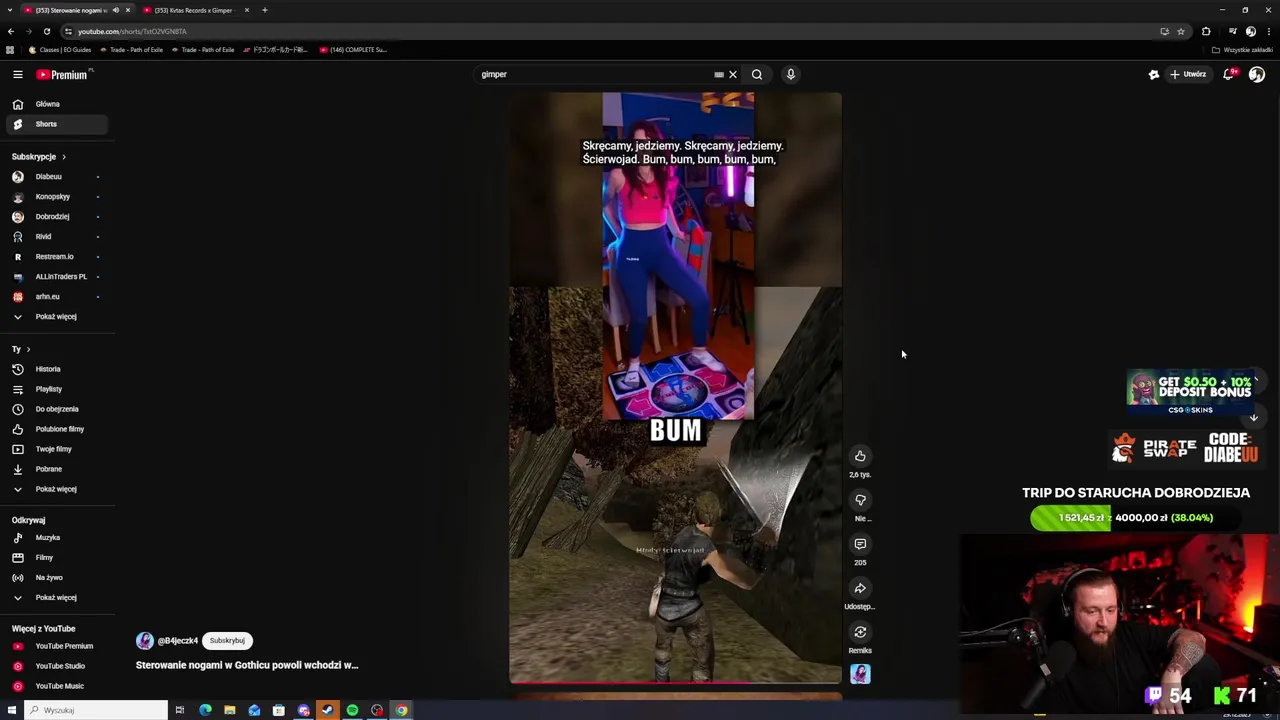Click the Shorts video to pause playback
Image resolution: width=1280 pixels, height=720 pixels.
[675, 388]
